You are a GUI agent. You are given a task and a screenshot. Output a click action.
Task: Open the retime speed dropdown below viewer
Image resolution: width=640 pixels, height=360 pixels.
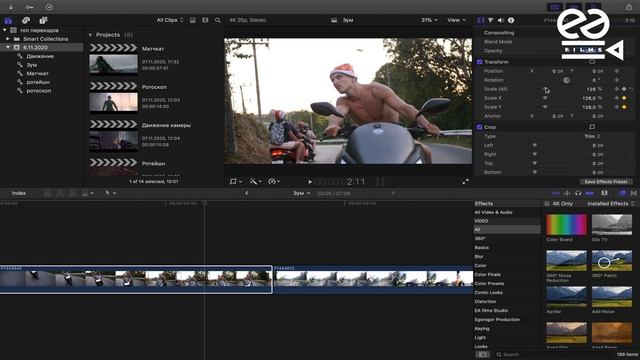273,182
